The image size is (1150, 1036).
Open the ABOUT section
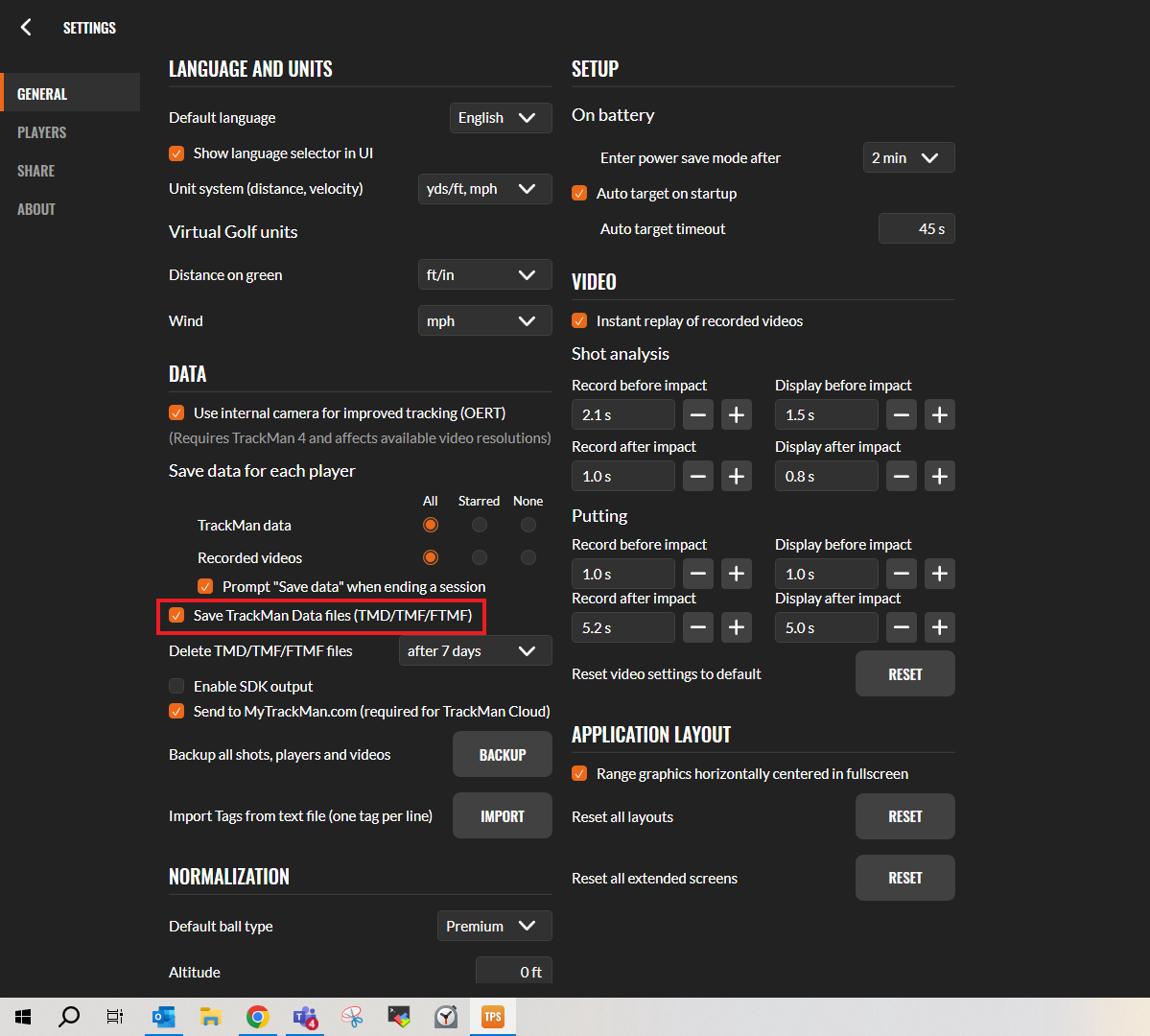pos(36,208)
